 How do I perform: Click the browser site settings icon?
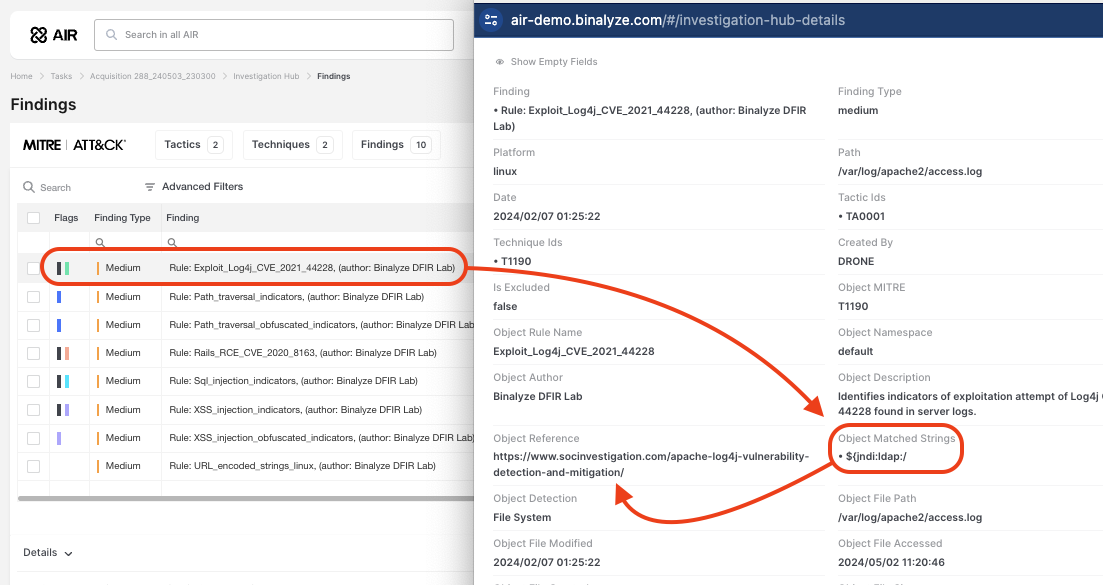(490, 20)
